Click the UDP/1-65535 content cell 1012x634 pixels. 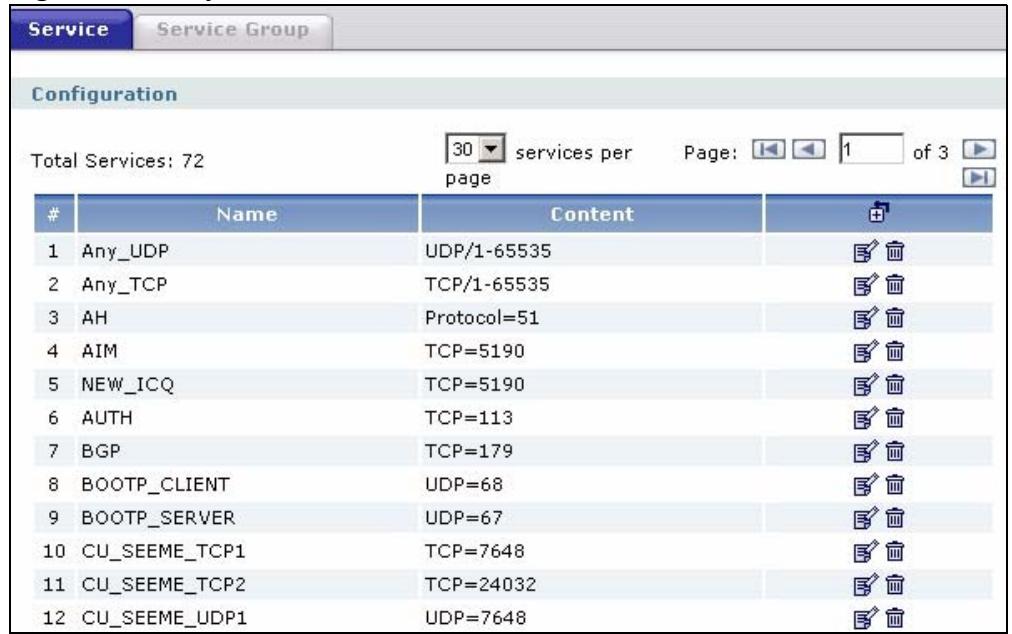(x=592, y=251)
